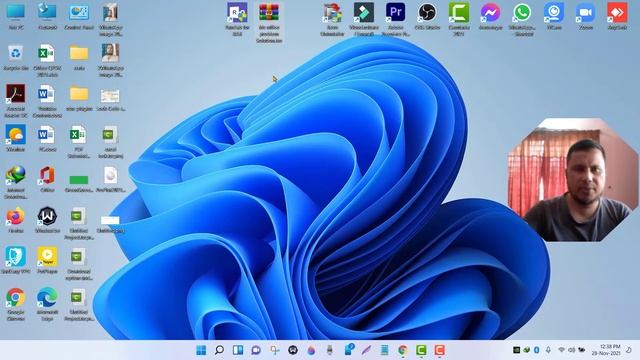Select the Word document beside Weather
Image resolution: width=640 pixels, height=360 pixels.
tap(47, 138)
